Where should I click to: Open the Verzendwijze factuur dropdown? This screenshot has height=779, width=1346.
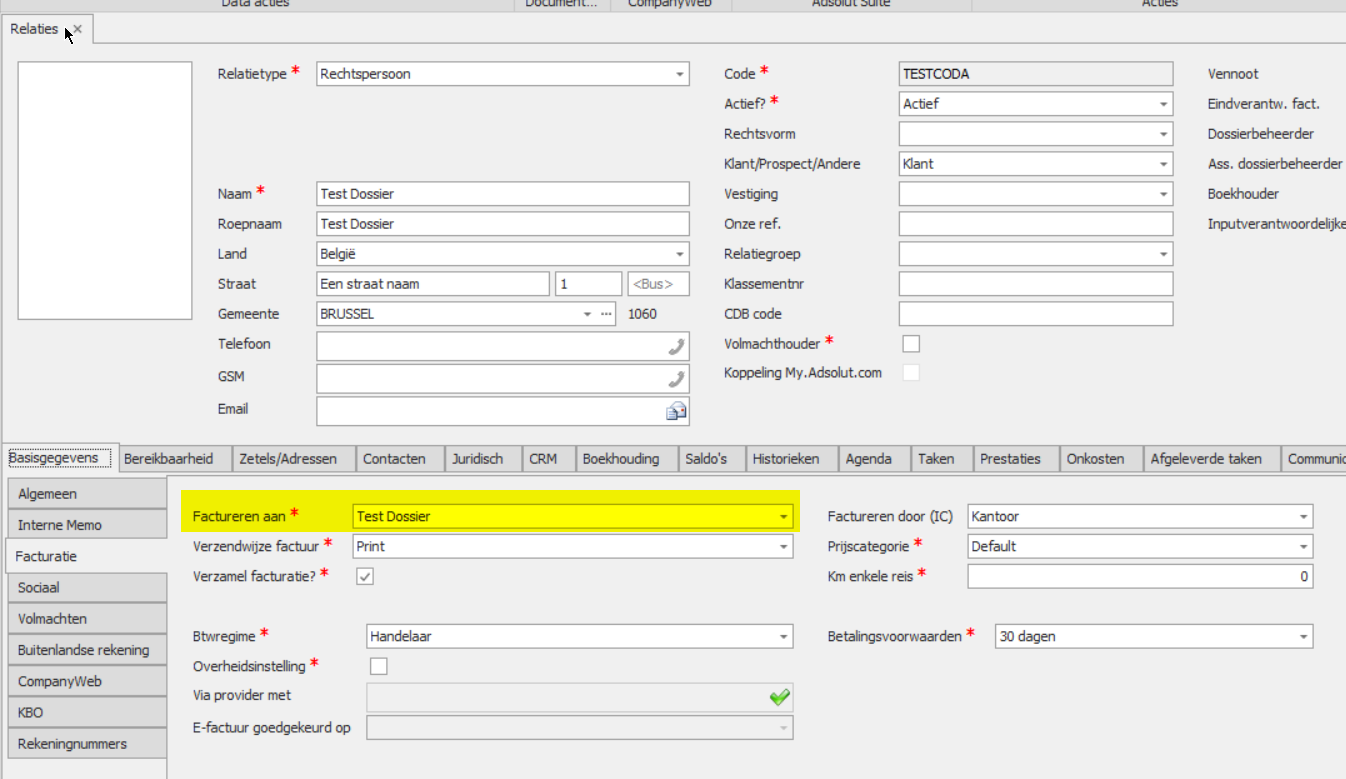tap(783, 547)
